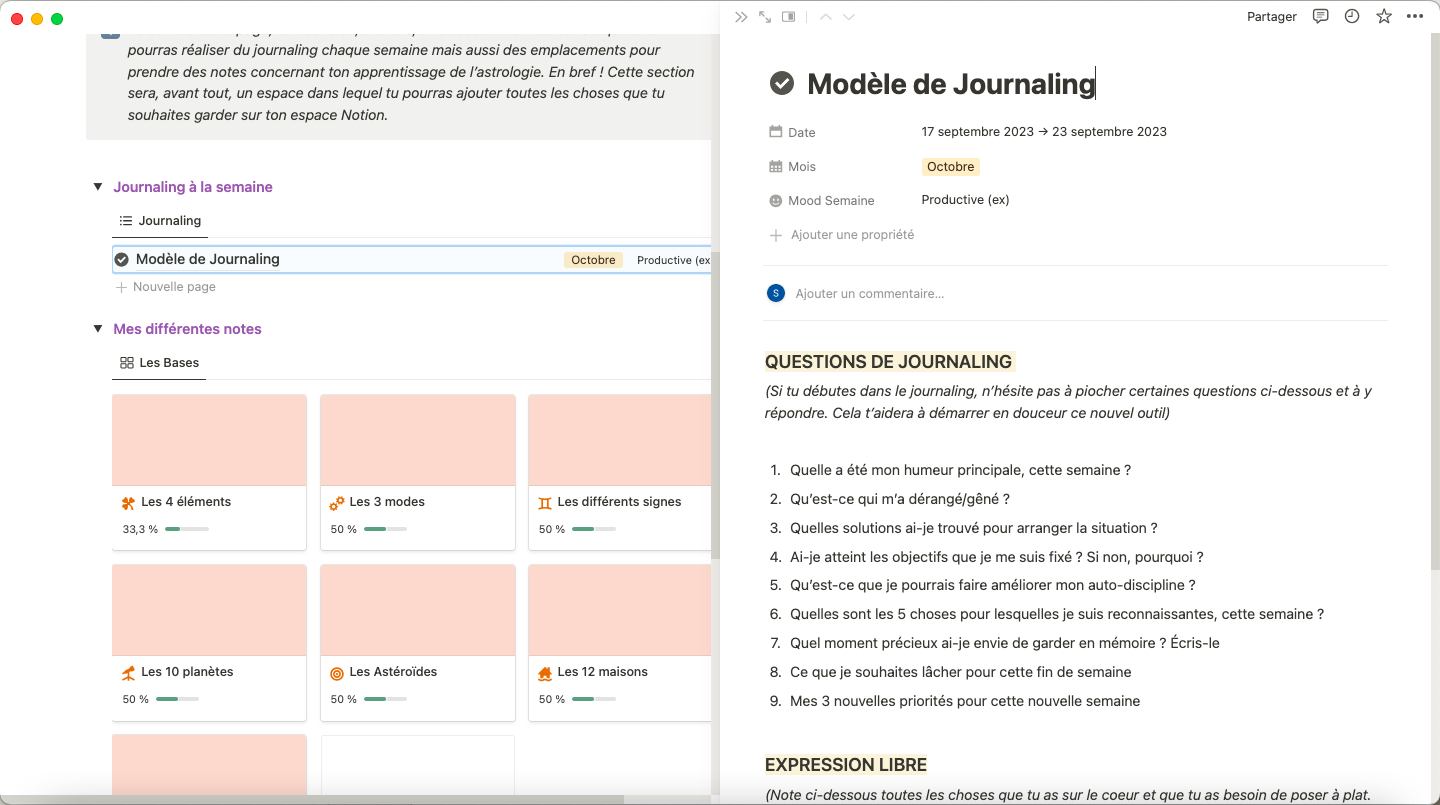Click the peek mode layout switch icon
Viewport: 1440px width, 805px height.
[x=789, y=17]
